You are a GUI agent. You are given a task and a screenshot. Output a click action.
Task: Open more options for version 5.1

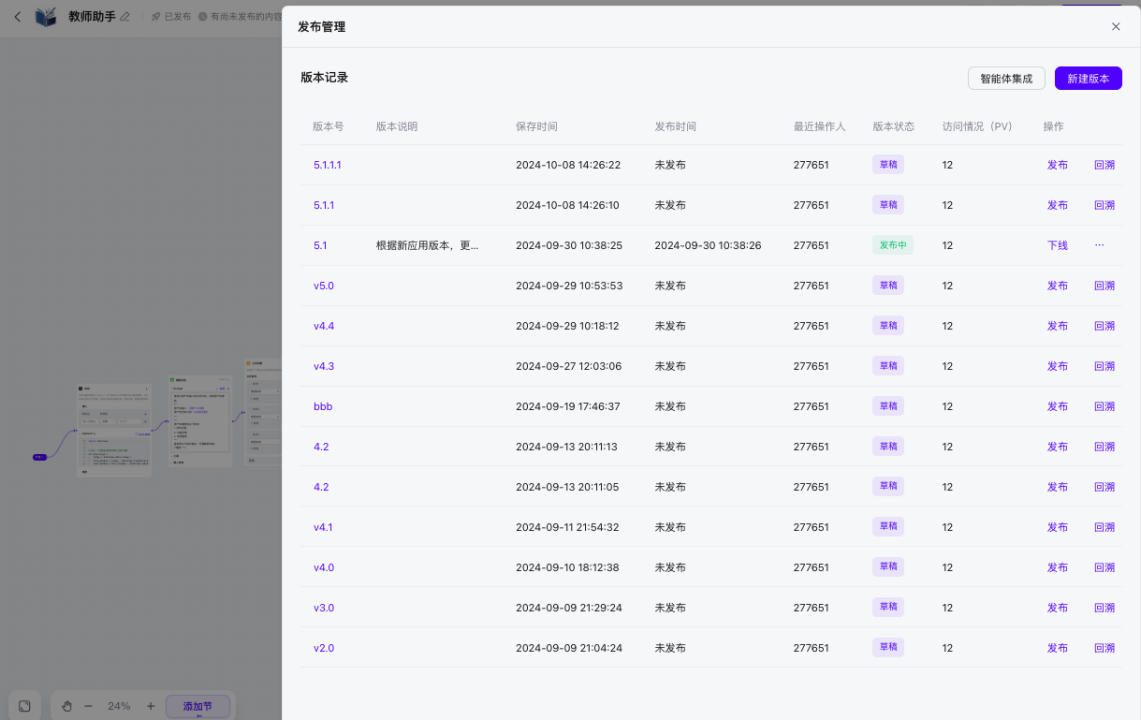coord(1100,245)
